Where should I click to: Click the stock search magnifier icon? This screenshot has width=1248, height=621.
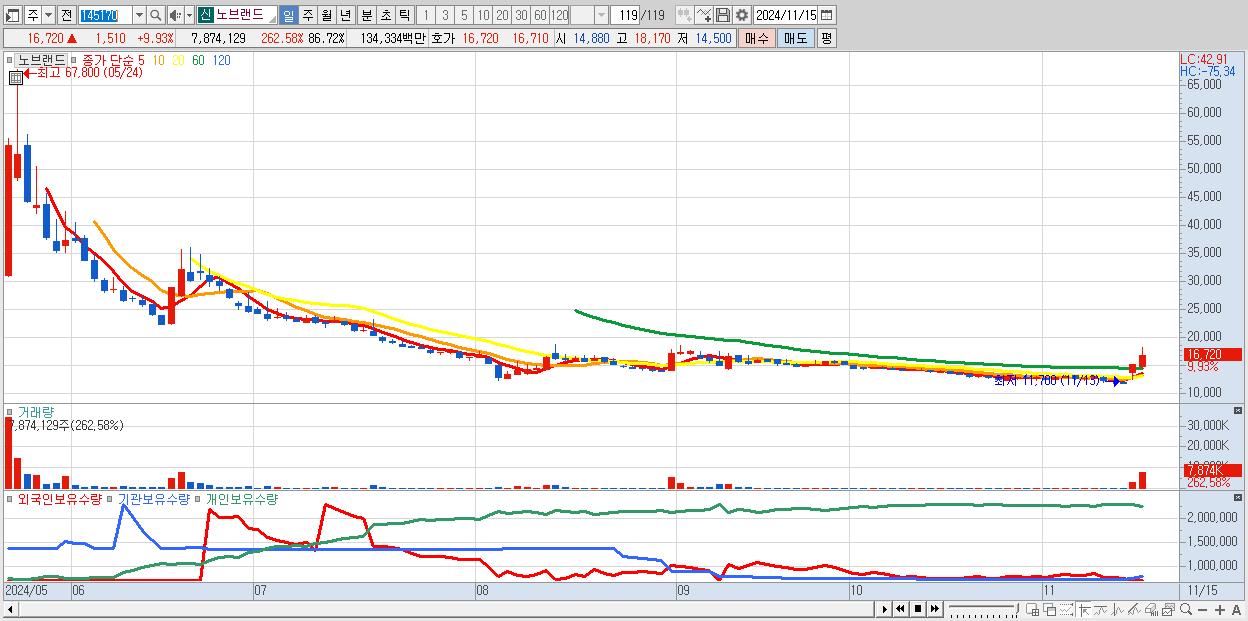click(x=155, y=15)
